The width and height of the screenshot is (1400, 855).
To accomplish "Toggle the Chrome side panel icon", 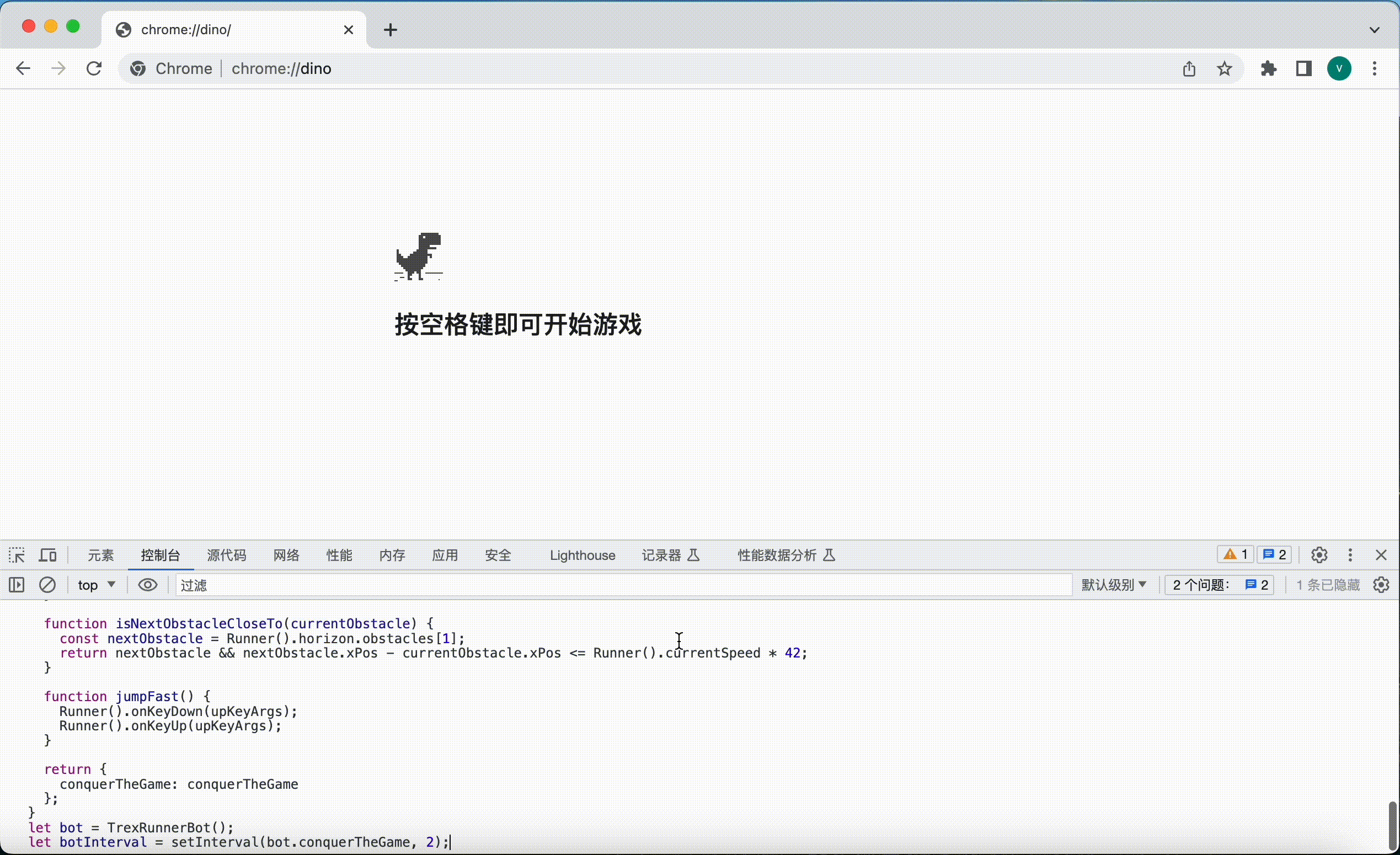I will (1304, 69).
